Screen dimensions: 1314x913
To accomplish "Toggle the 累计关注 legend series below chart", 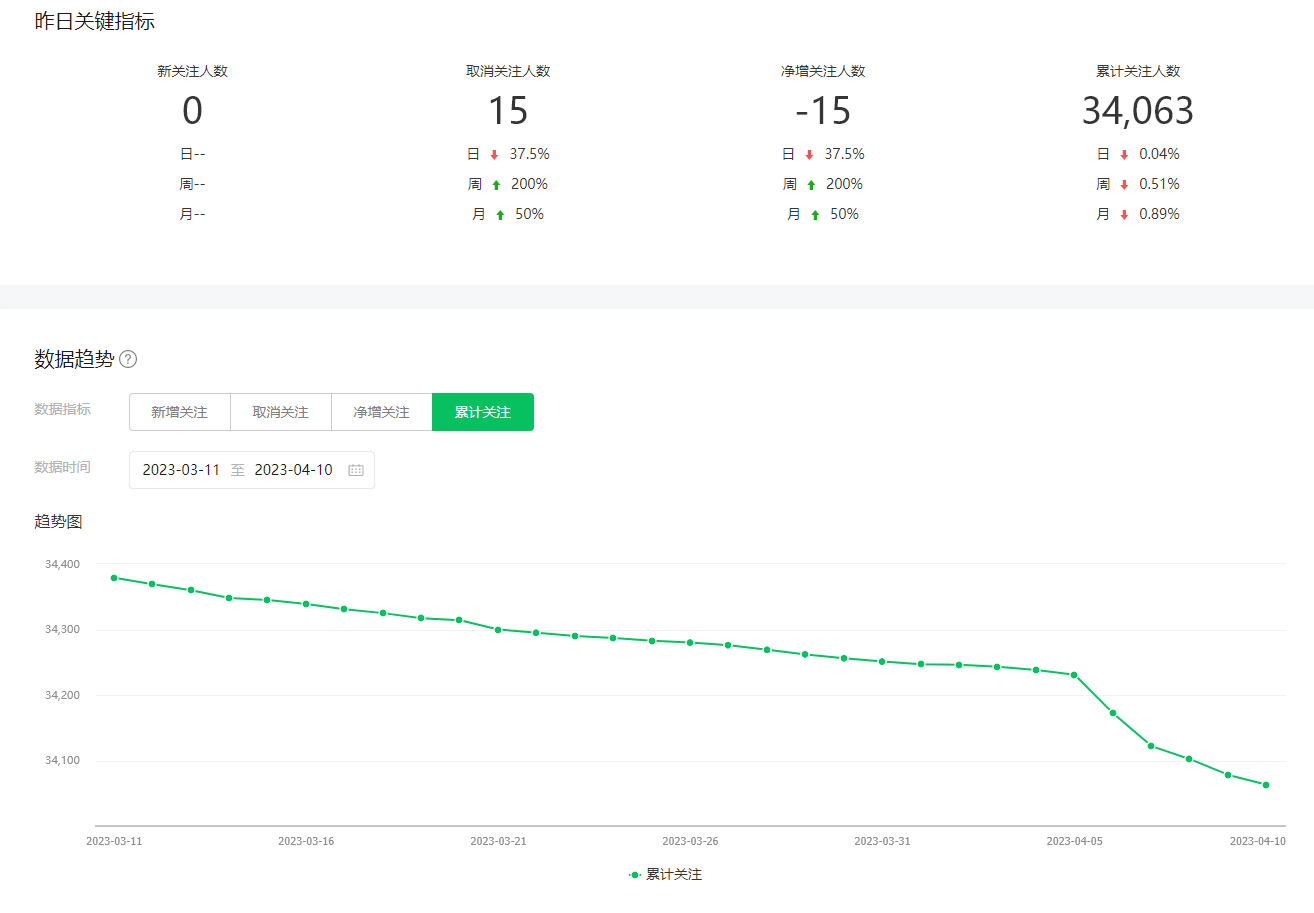I will [x=666, y=875].
